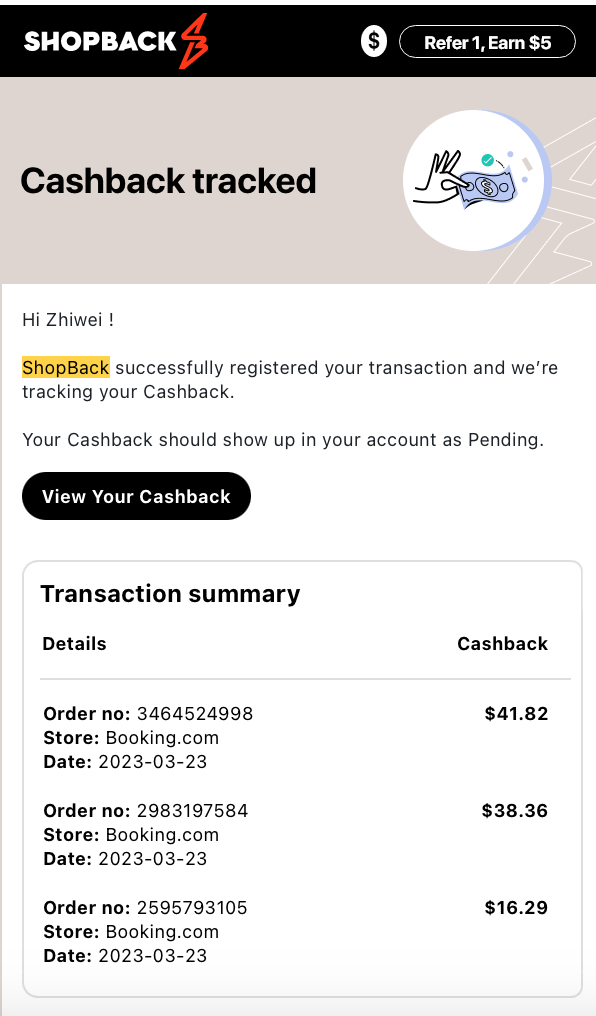The height and width of the screenshot is (1016, 596).
Task: Click the red lightning bolt logo mark
Action: click(194, 41)
